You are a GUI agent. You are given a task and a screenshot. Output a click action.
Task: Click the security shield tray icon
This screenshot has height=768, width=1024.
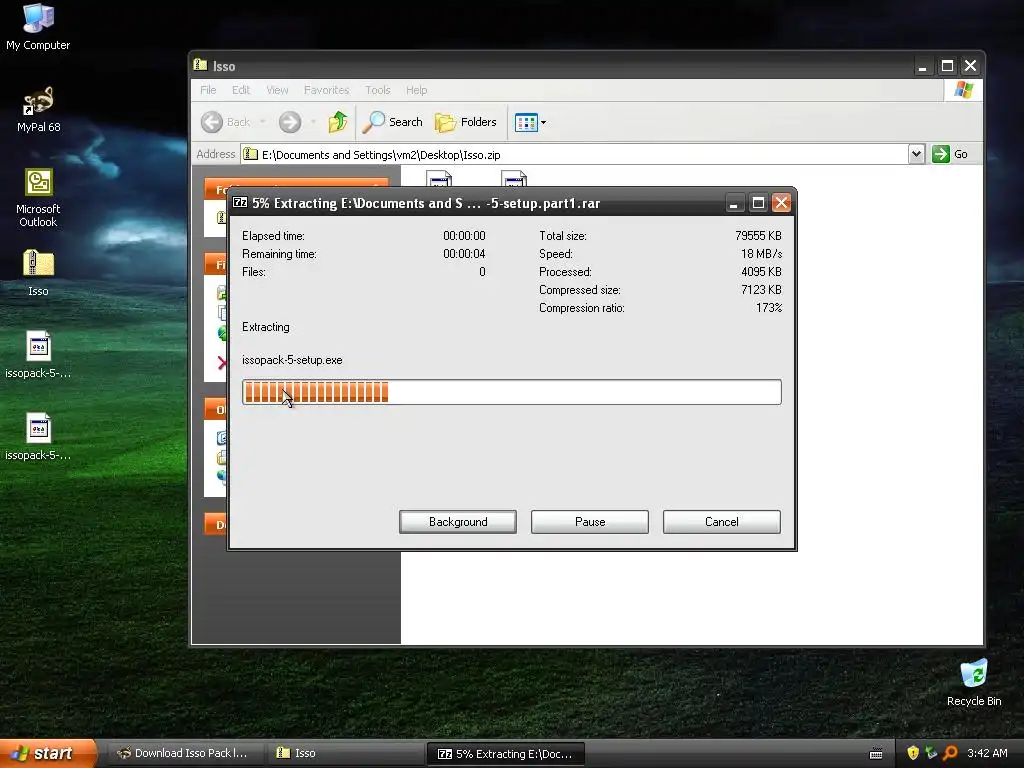coord(913,753)
